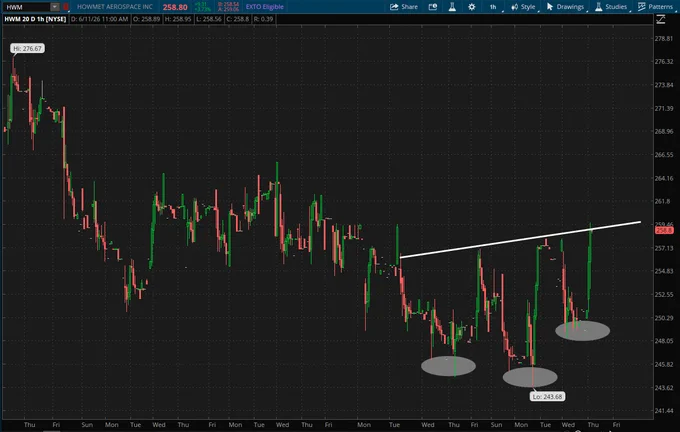Click the chart snapshot clock icon
The image size is (680, 432).
point(433,7)
